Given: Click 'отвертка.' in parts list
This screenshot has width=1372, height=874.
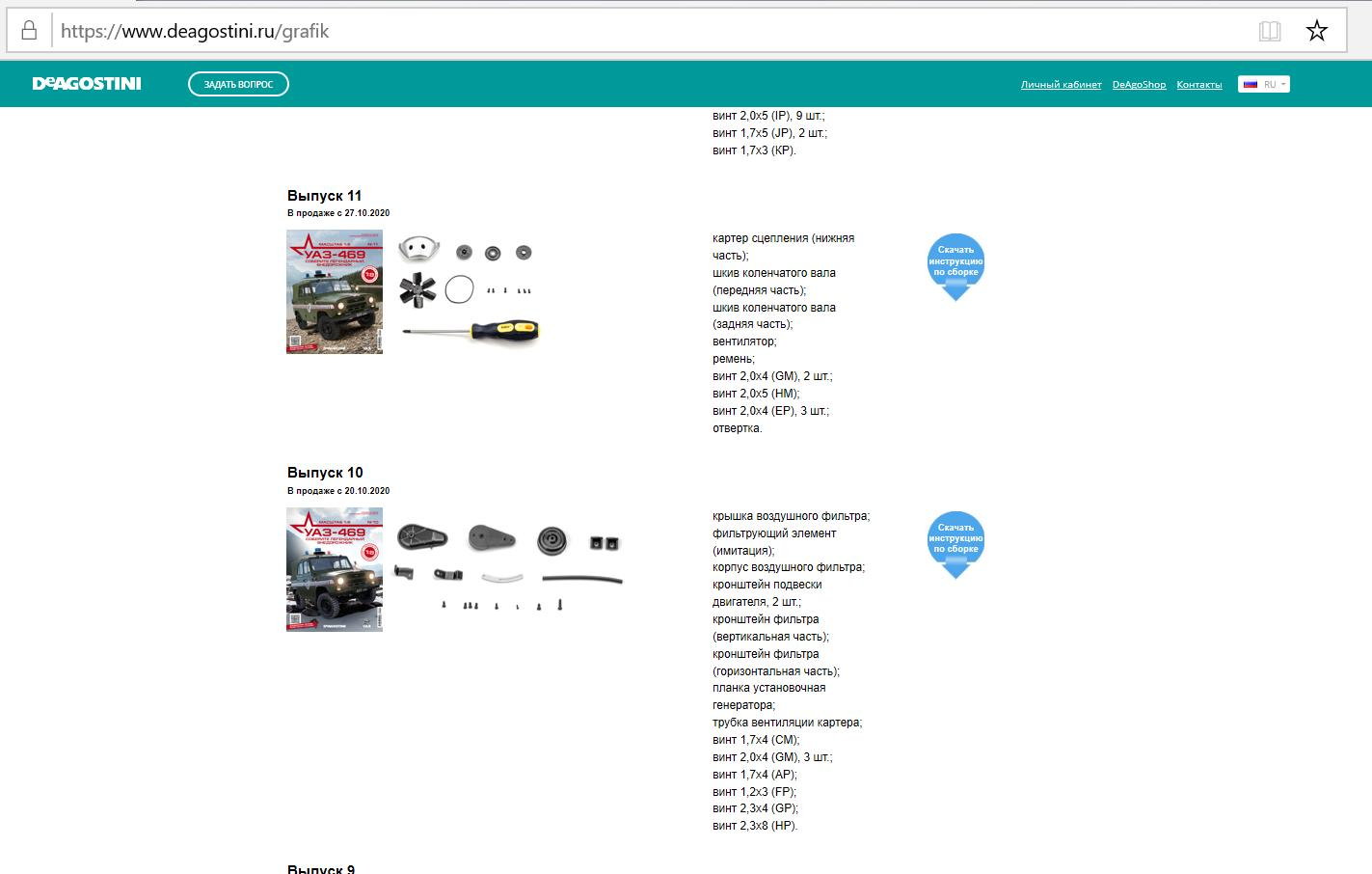Looking at the screenshot, I should coord(738,428).
